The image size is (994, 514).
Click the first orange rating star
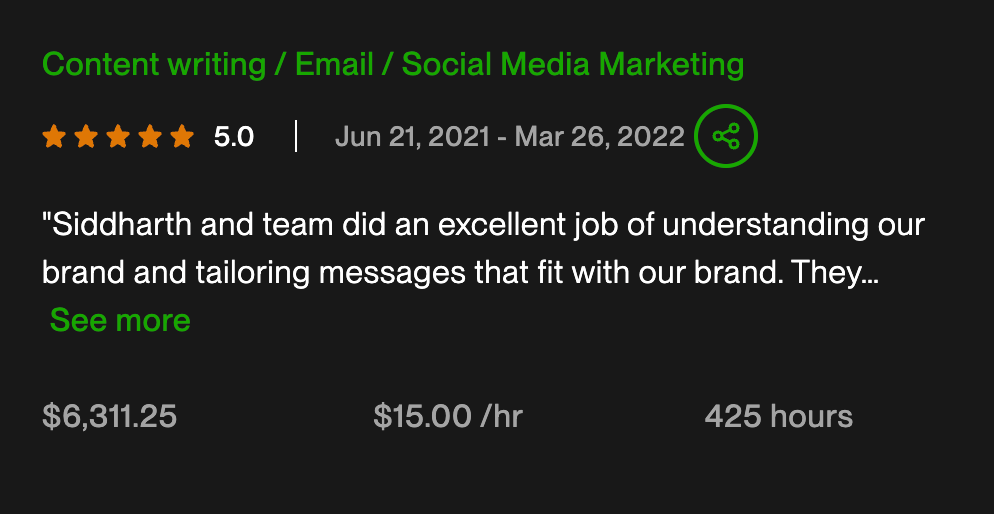tap(54, 136)
